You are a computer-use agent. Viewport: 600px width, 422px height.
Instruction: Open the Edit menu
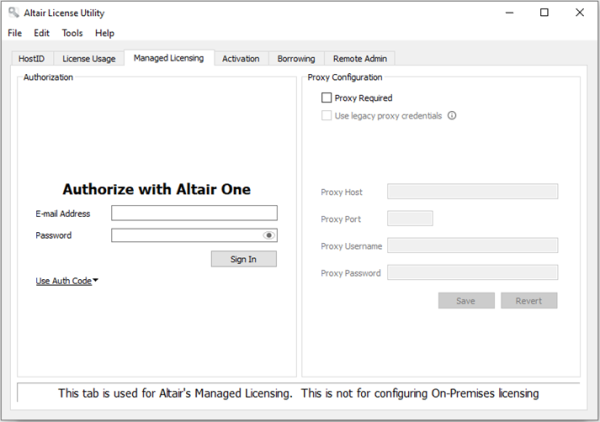point(41,33)
